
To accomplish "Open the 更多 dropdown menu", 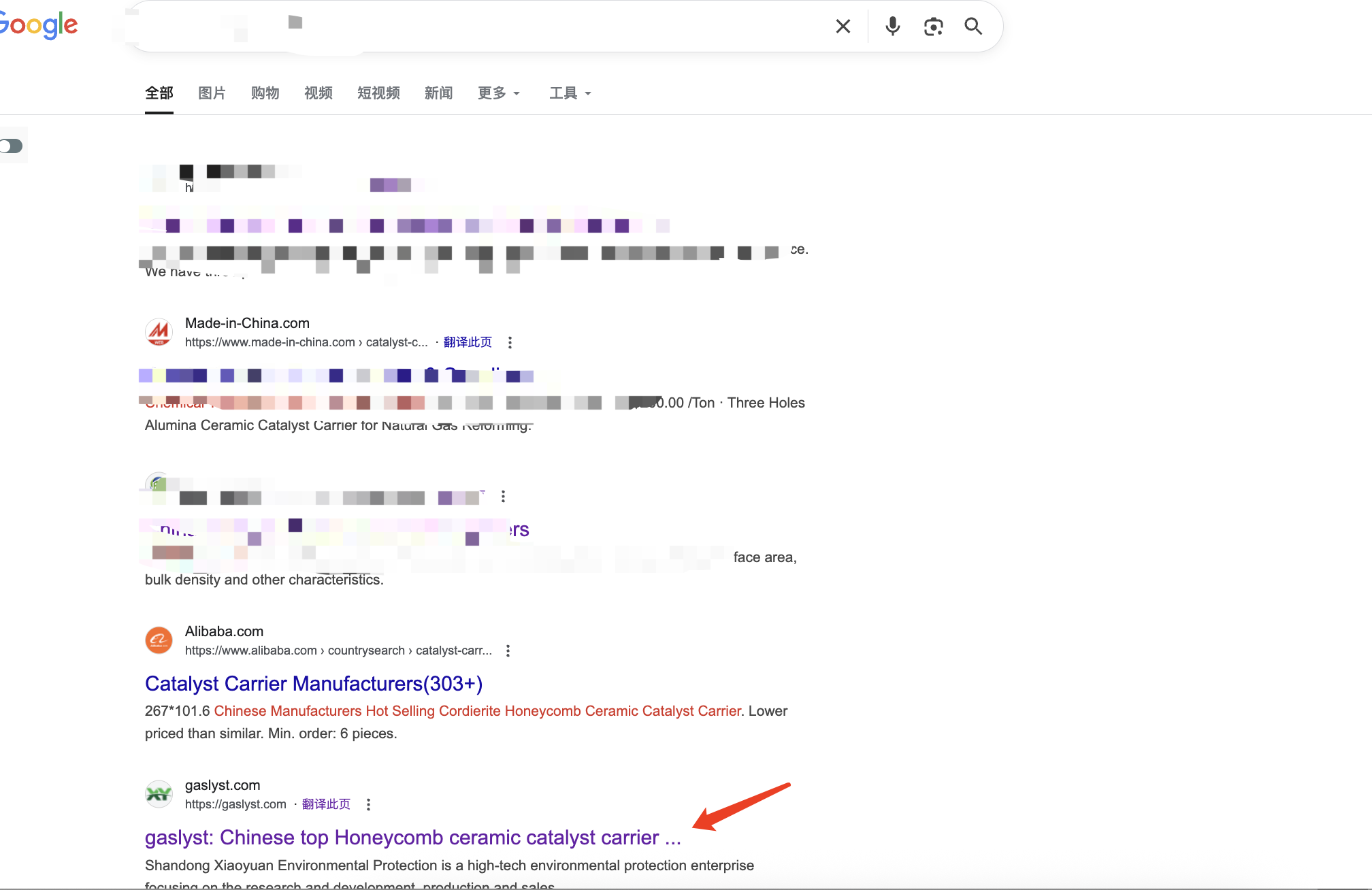I will [499, 93].
